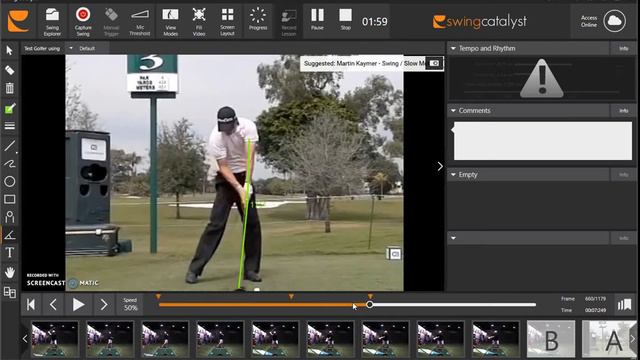Click the third orange timeline marker
Screen dimensions: 640x360
coord(370,297)
